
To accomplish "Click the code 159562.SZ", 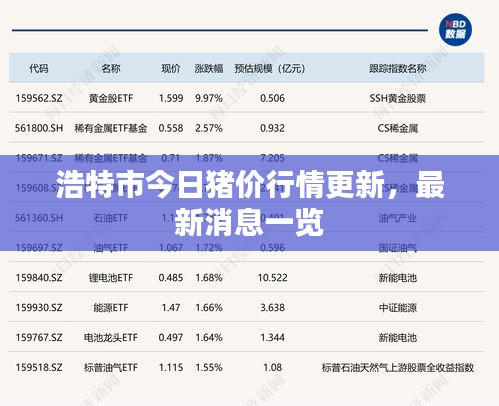I will (39, 98).
